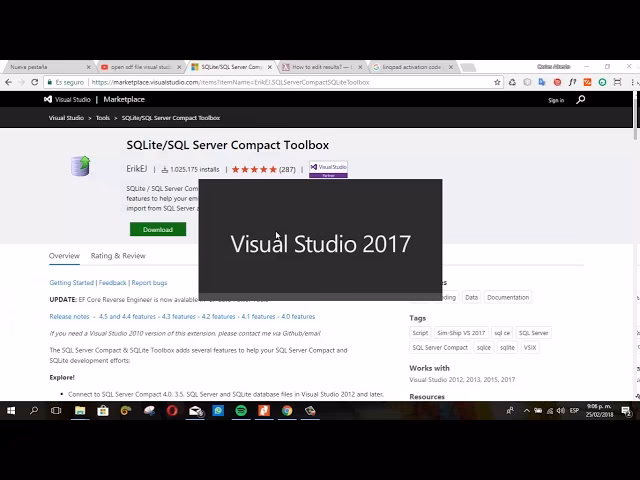Click the SQLite Toolbox database extension icon
The image size is (640, 480).
80,166
